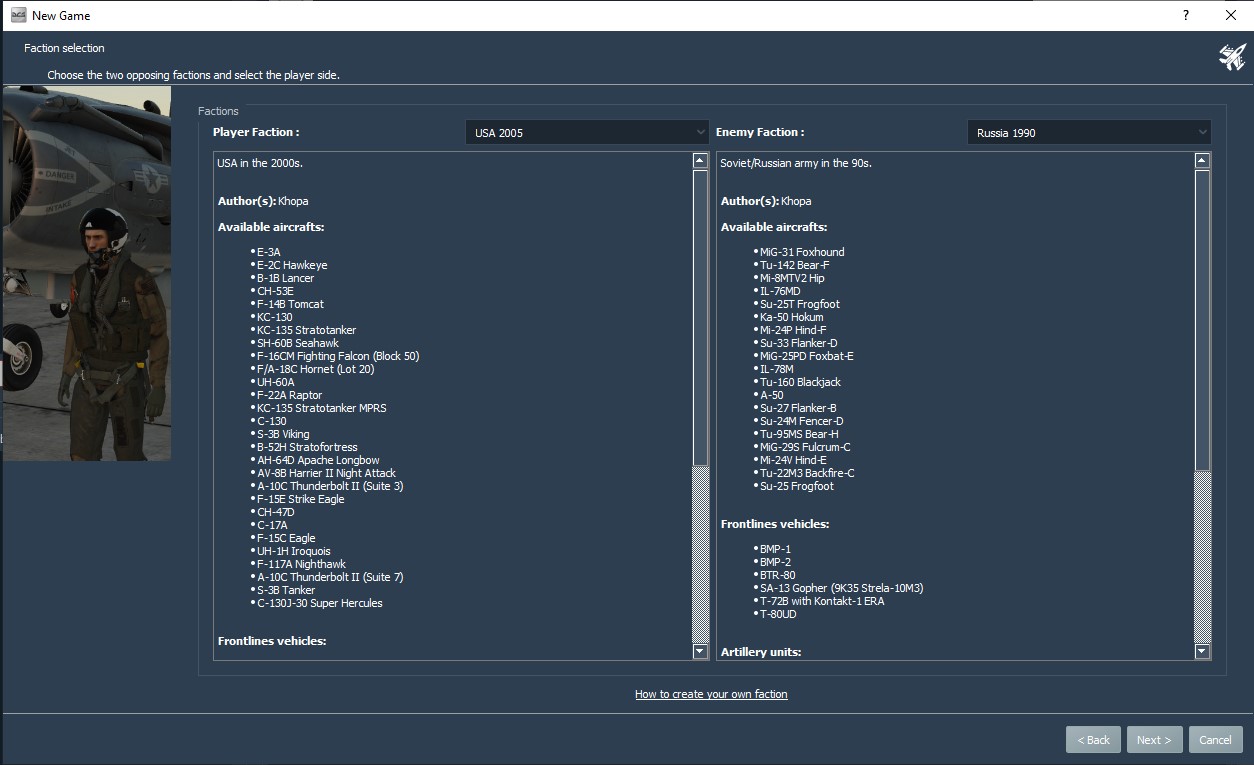Click 'F-117A Nighthawk' entry
The height and width of the screenshot is (765, 1254).
tap(301, 564)
